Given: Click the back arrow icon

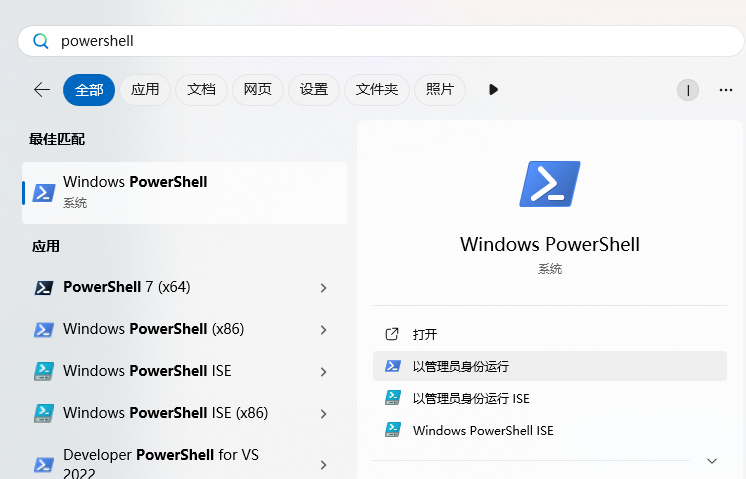Looking at the screenshot, I should [x=42, y=90].
